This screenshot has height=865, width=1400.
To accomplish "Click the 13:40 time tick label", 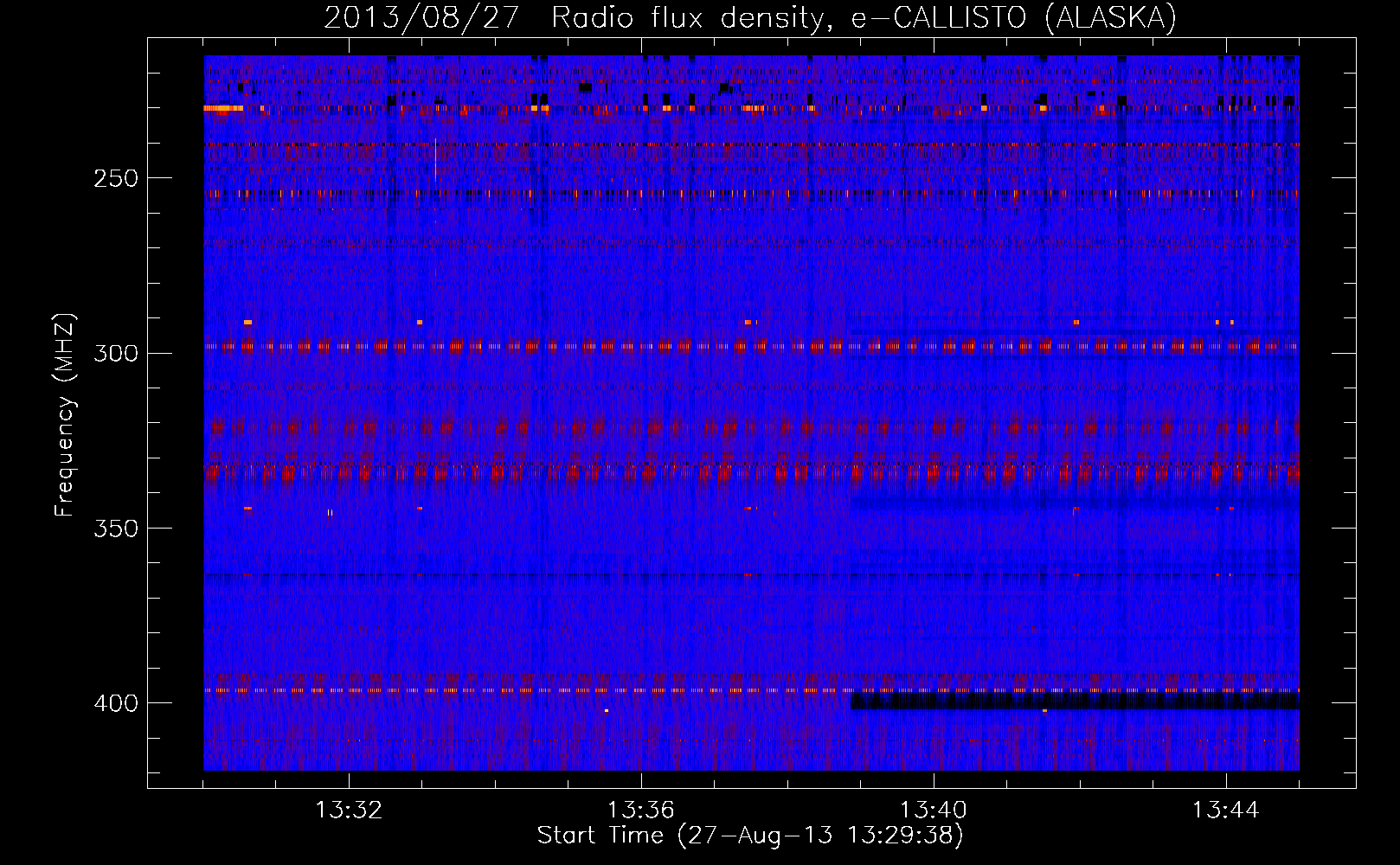I will (x=934, y=810).
